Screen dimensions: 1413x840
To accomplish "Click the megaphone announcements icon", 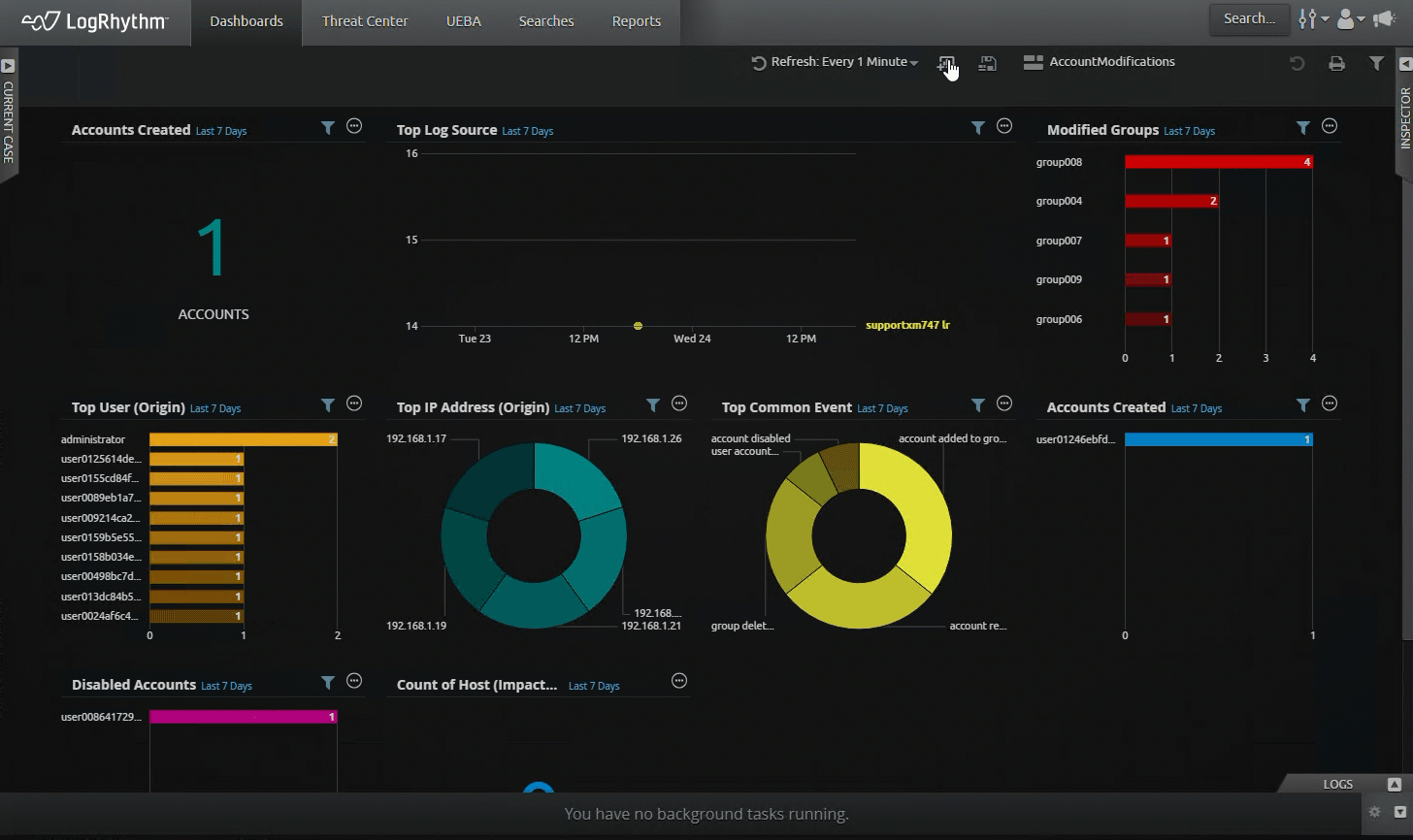I will pos(1385,16).
